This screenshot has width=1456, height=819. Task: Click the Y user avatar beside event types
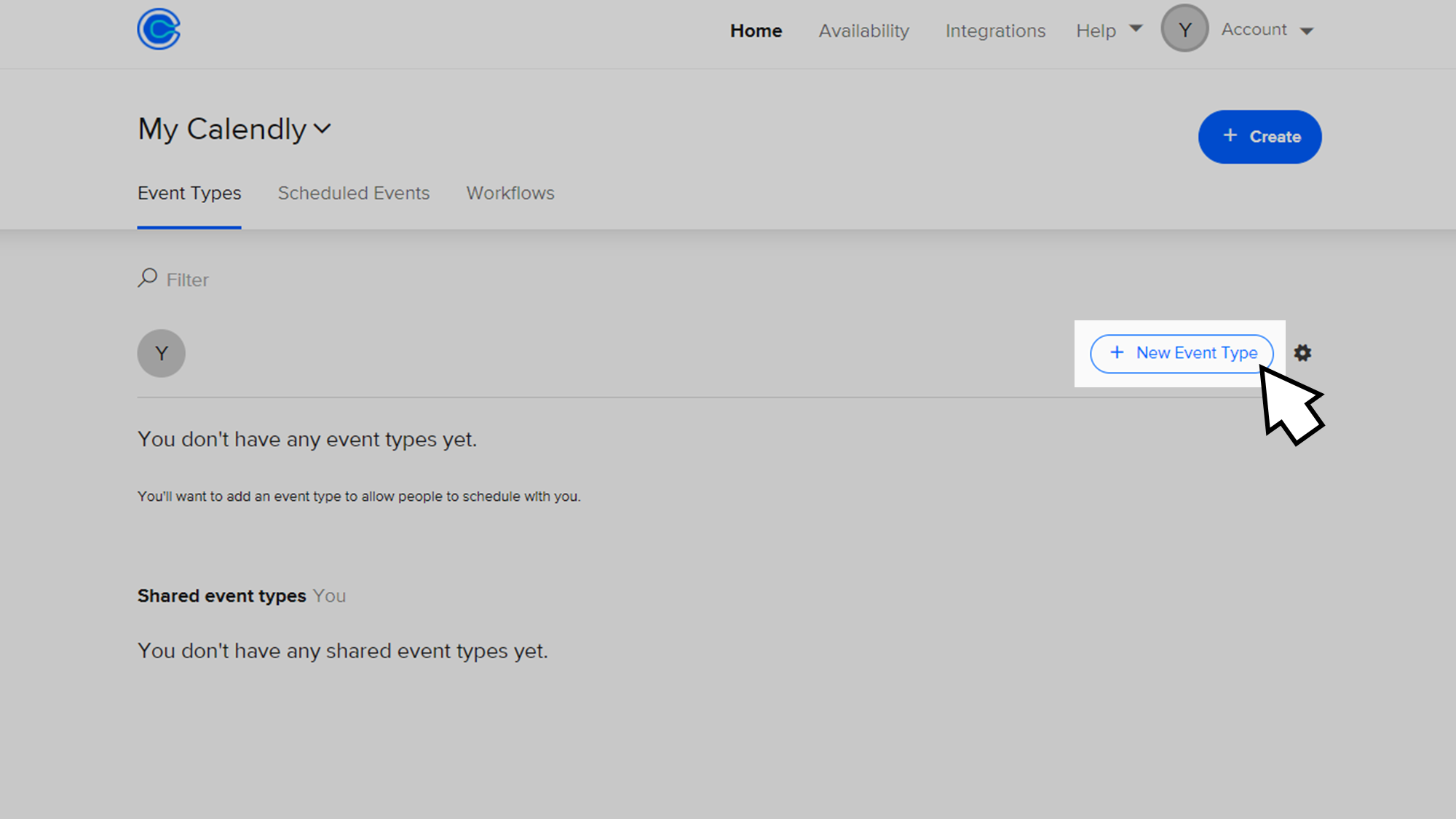161,353
